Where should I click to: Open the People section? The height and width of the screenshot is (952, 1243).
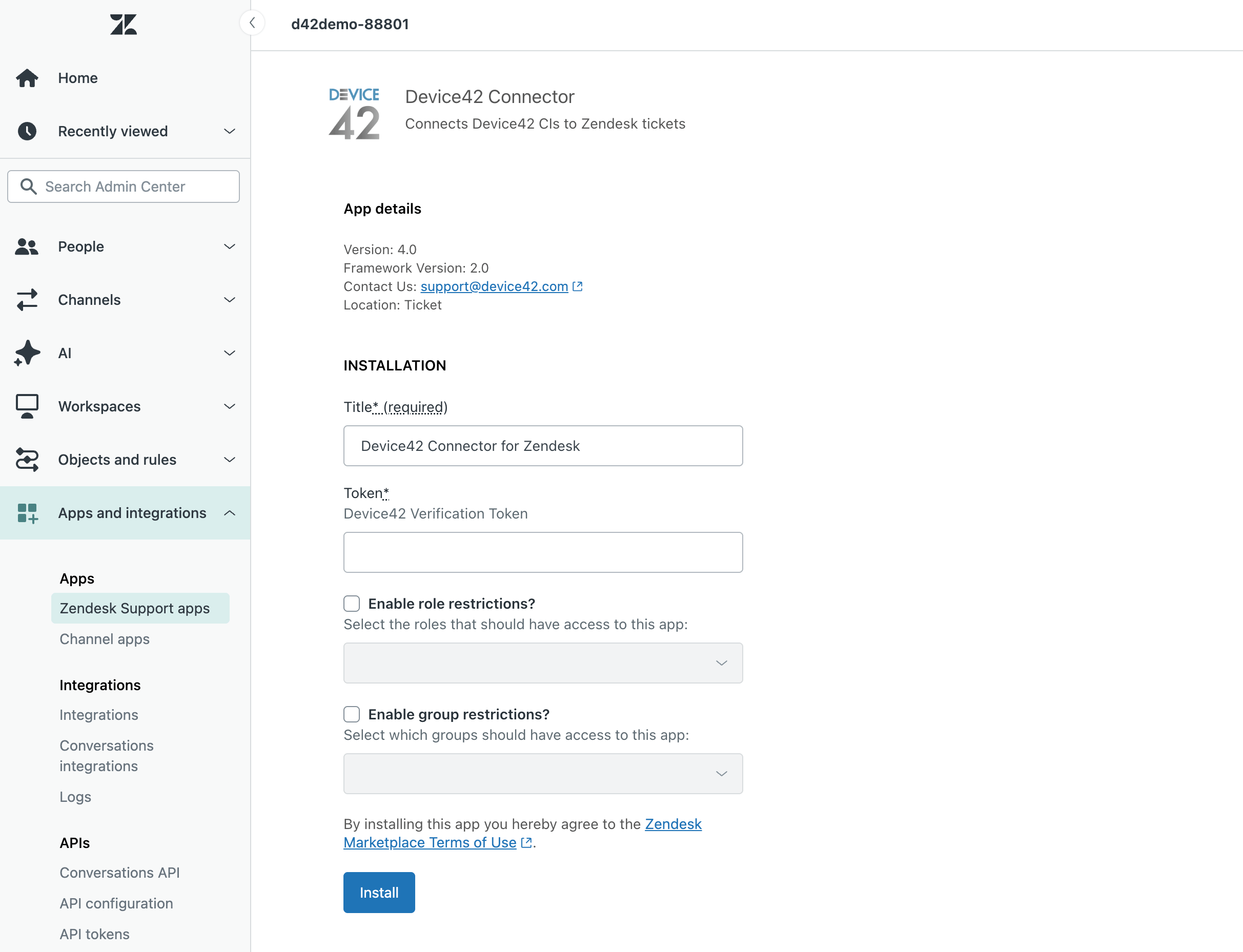(80, 246)
